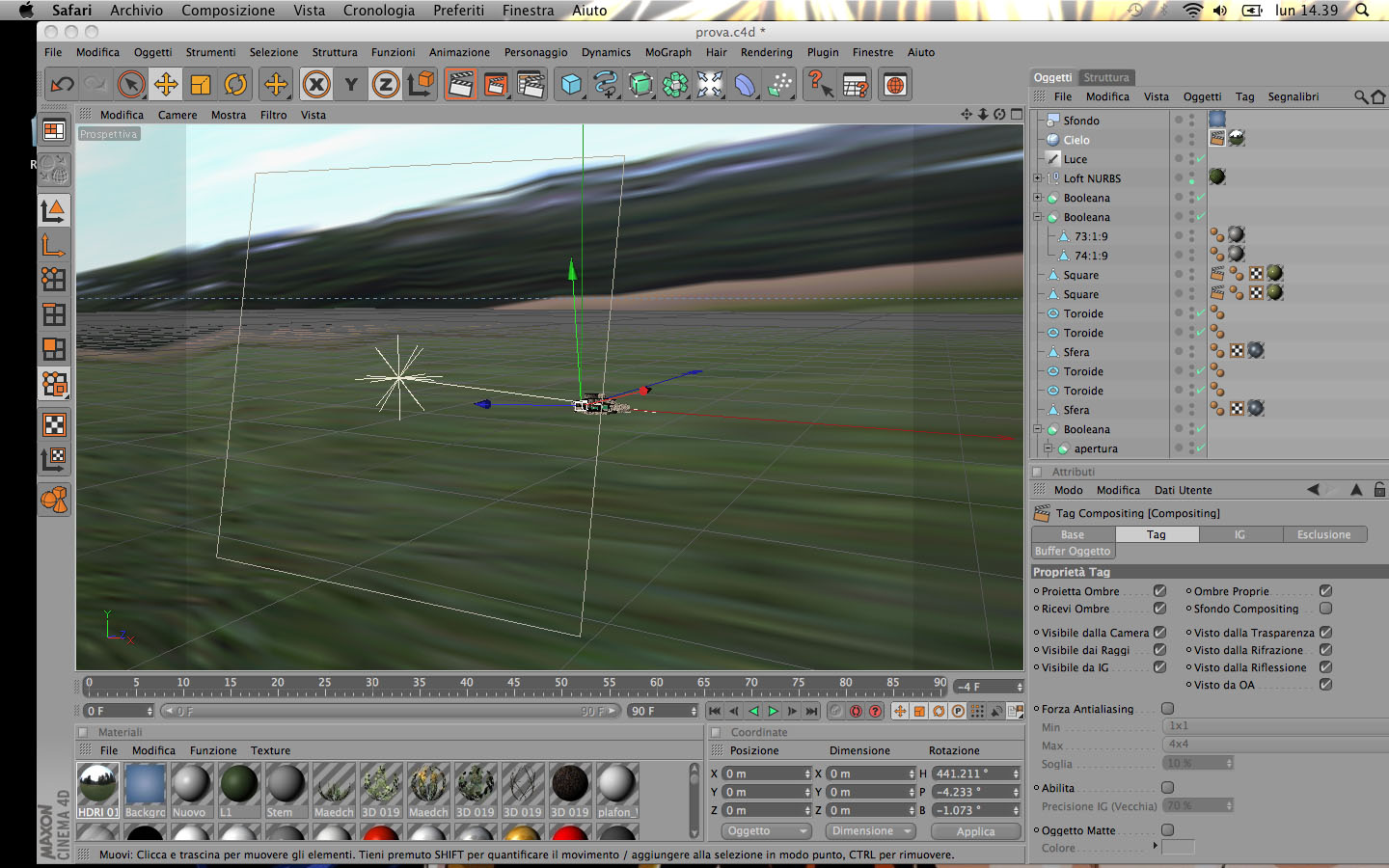Viewport: 1389px width, 868px height.
Task: Toggle the X axis lock icon
Action: pyautogui.click(x=316, y=85)
